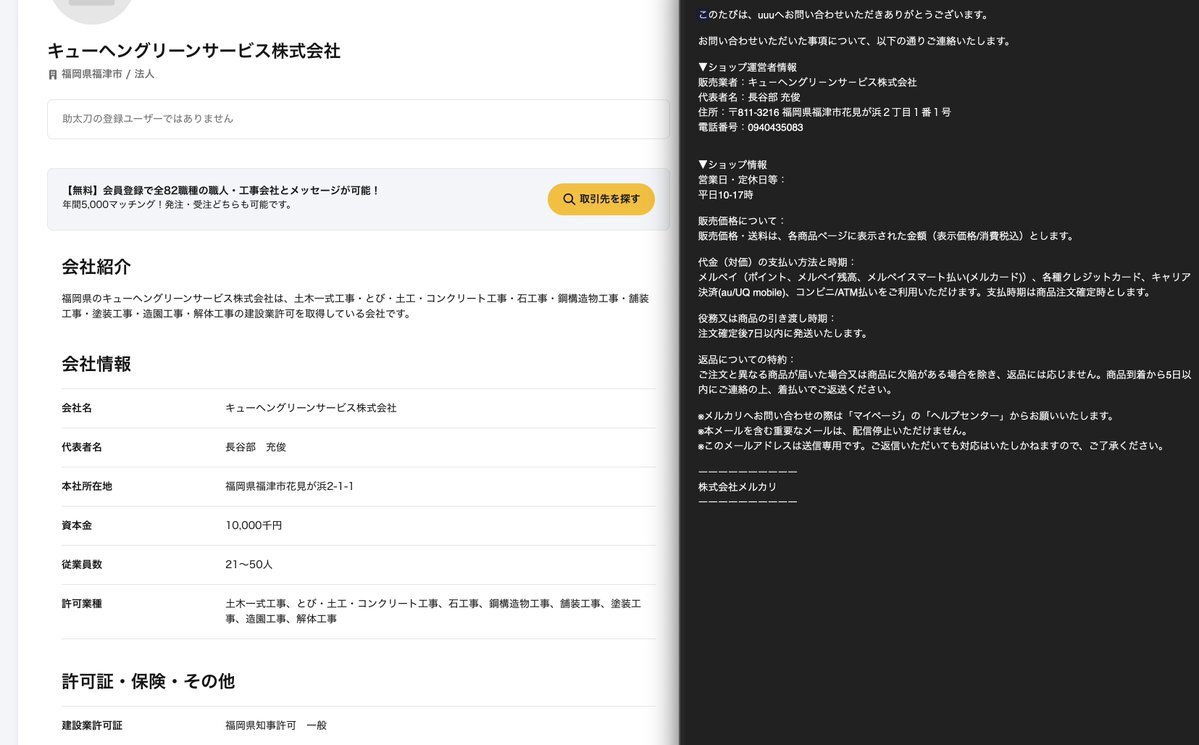
Task: Click the 許可業種 list starting 土木一式工事
Action: pyautogui.click(x=433, y=611)
